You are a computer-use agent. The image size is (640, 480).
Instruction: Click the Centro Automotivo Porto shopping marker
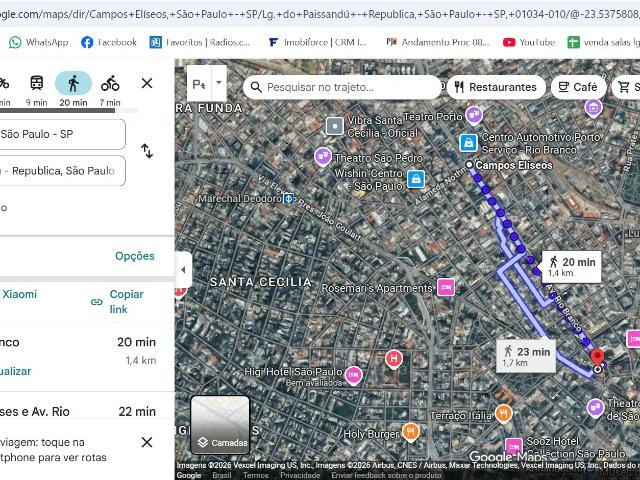[469, 143]
